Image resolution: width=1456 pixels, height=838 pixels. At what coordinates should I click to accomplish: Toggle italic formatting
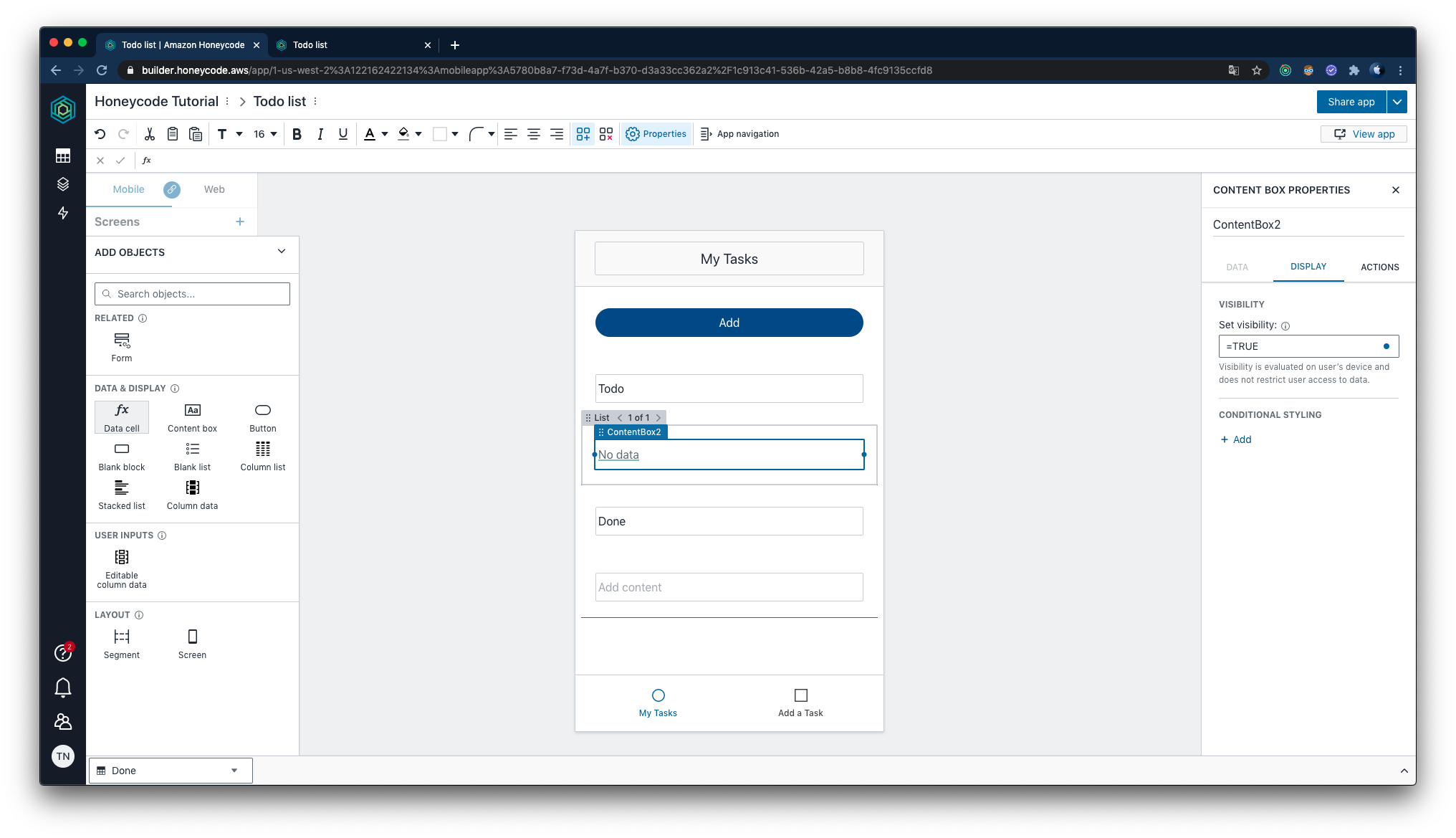point(320,134)
